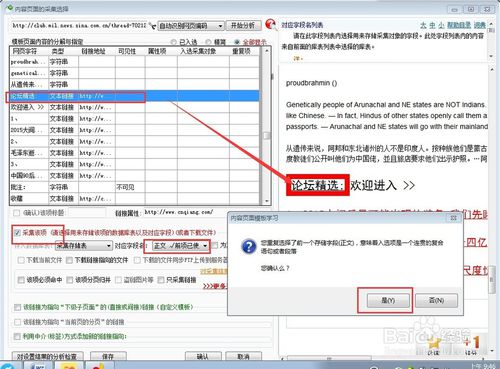Click the red help icon beside 开始分析

pos(271,25)
